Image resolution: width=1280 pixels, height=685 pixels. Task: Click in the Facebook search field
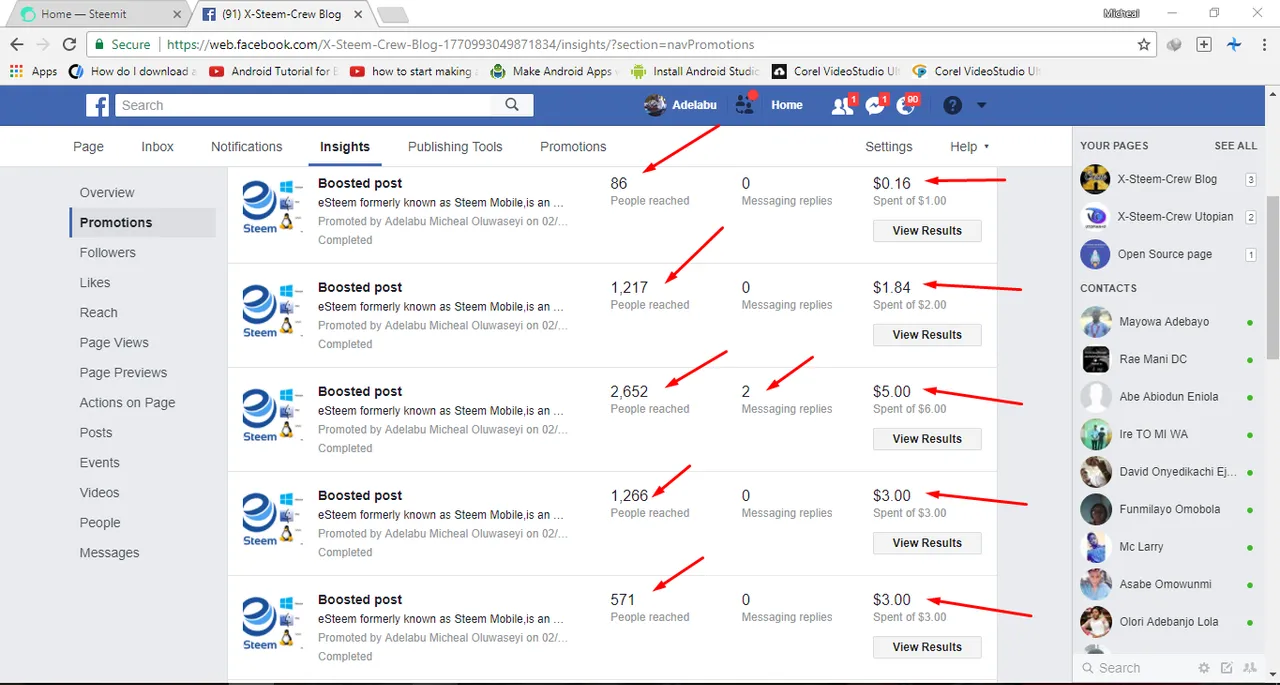point(303,105)
